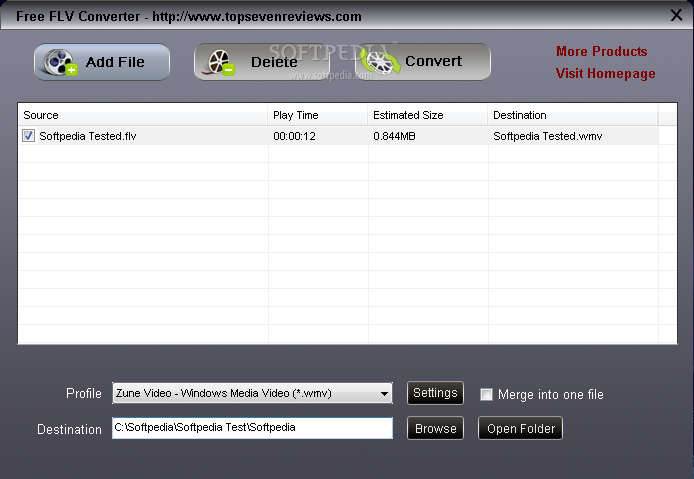Click the Delete button label
This screenshot has width=694, height=479.
click(274, 62)
